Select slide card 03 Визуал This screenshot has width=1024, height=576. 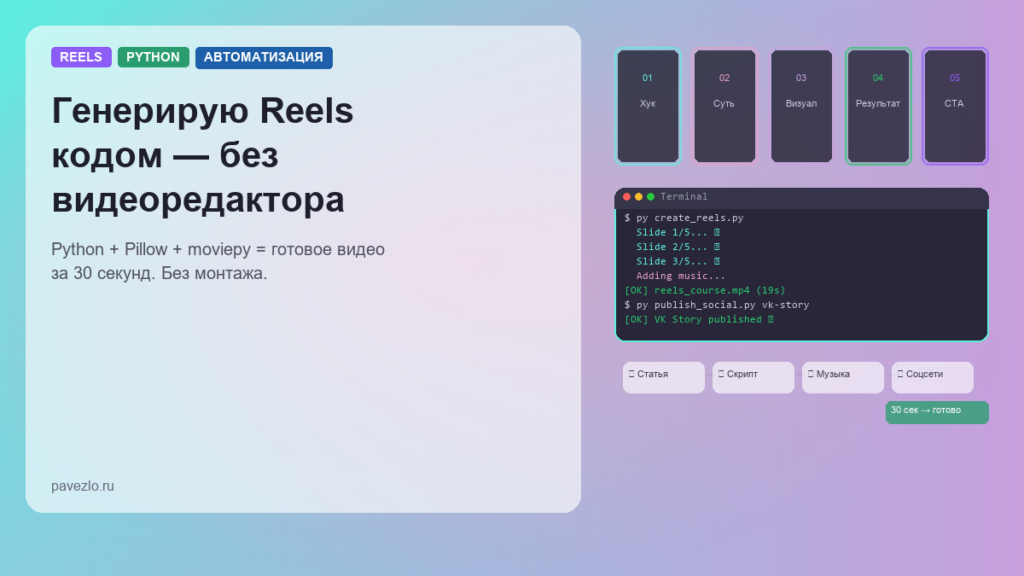click(x=801, y=106)
